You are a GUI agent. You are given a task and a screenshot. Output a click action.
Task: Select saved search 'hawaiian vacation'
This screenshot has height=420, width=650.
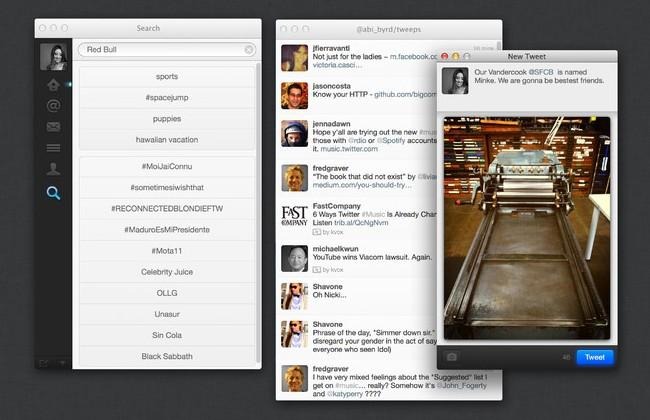tap(167, 140)
